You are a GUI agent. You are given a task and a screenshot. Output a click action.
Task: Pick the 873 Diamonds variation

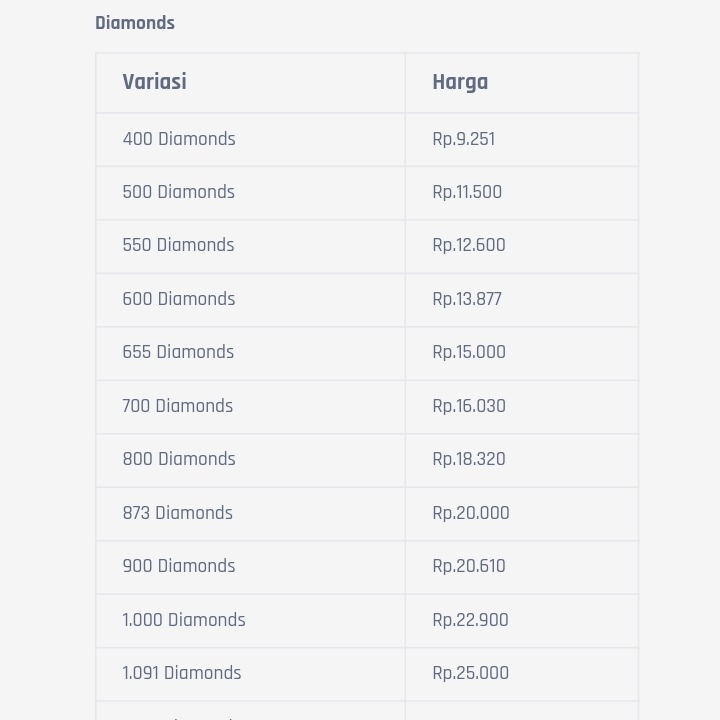(178, 513)
